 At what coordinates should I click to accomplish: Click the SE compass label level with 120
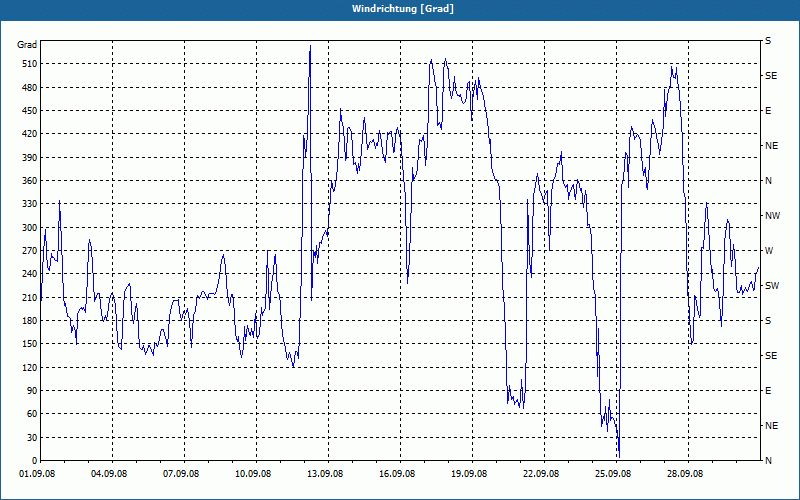click(771, 356)
